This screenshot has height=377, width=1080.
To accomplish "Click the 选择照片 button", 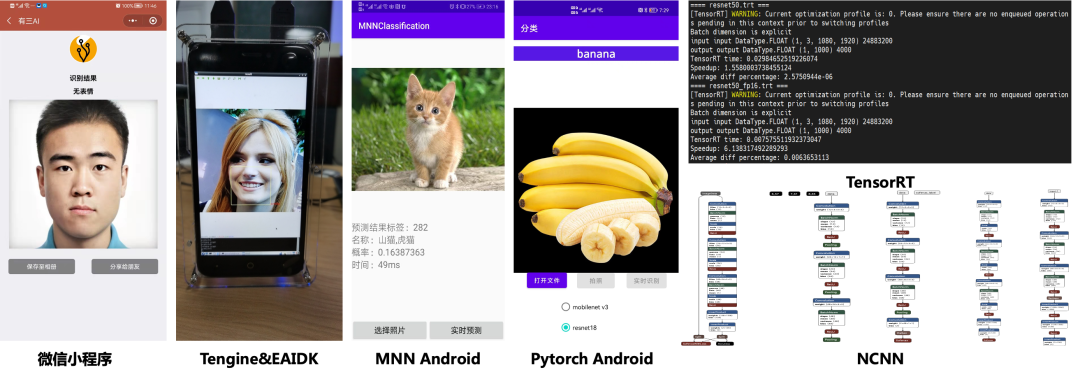I will tap(389, 330).
